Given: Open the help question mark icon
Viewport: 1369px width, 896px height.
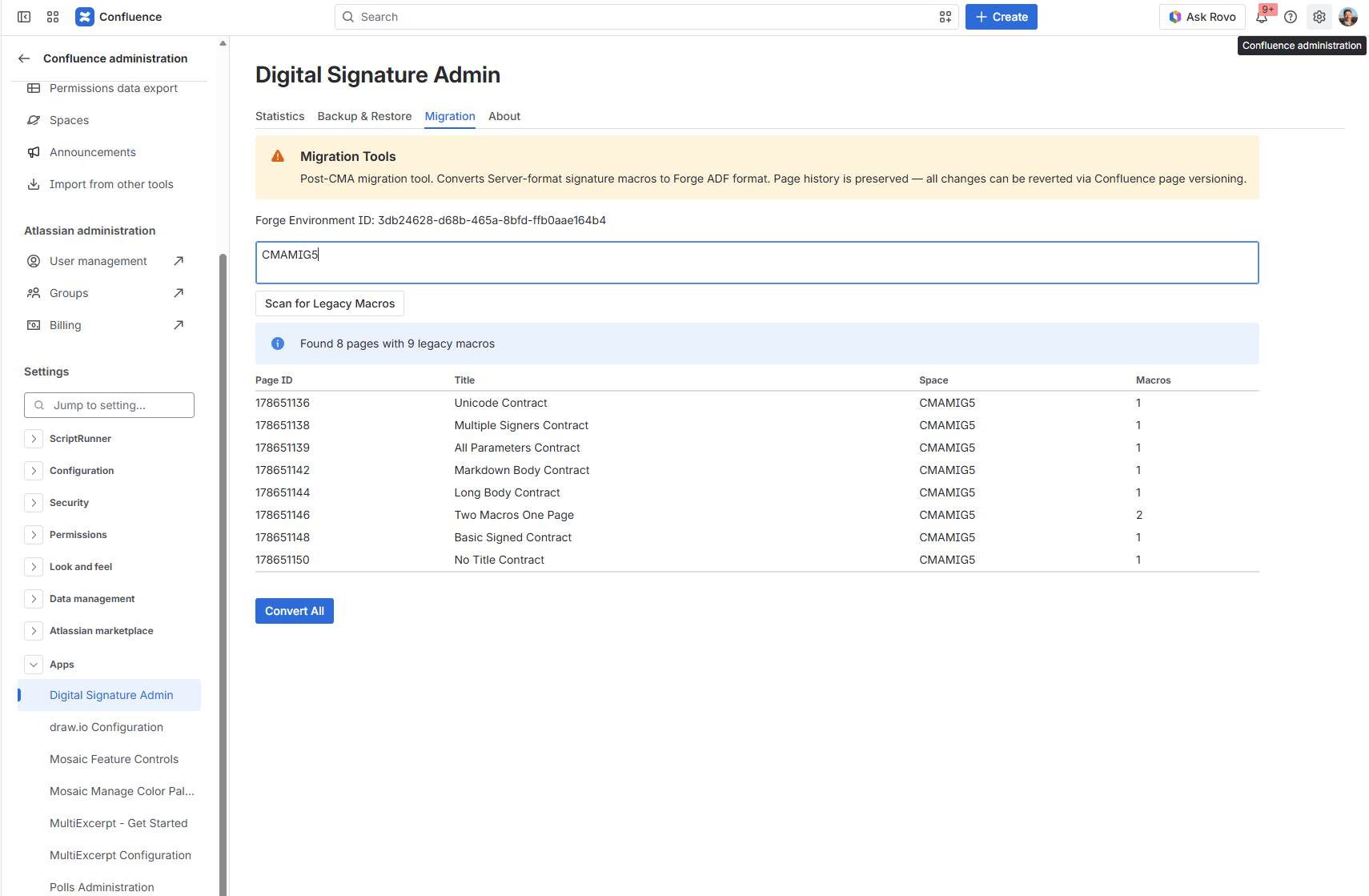Looking at the screenshot, I should point(1291,17).
